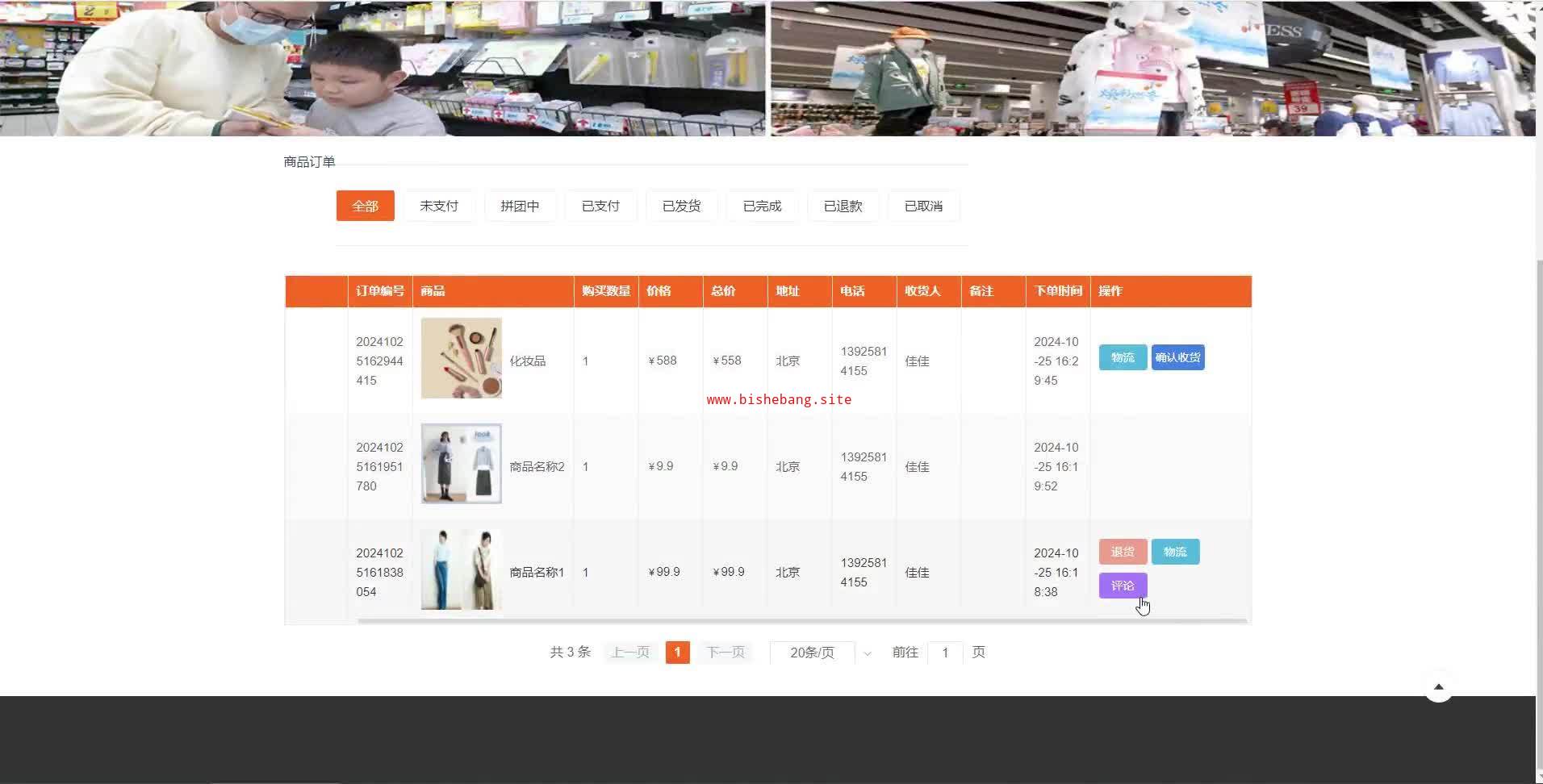
Task: Click the 退货 button for 商品名称1
Action: pos(1123,552)
